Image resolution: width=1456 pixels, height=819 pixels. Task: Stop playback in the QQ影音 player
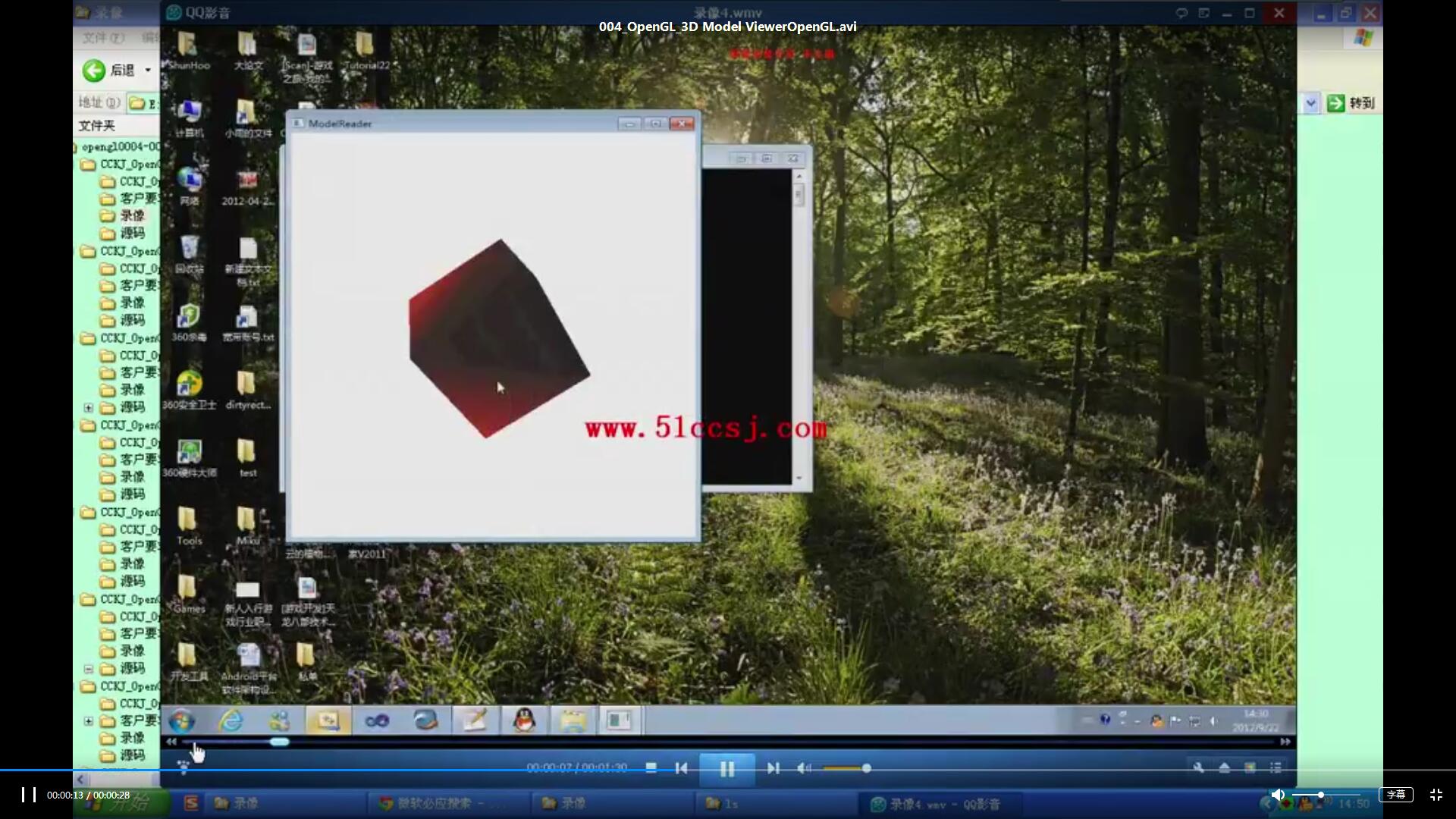coord(651,768)
